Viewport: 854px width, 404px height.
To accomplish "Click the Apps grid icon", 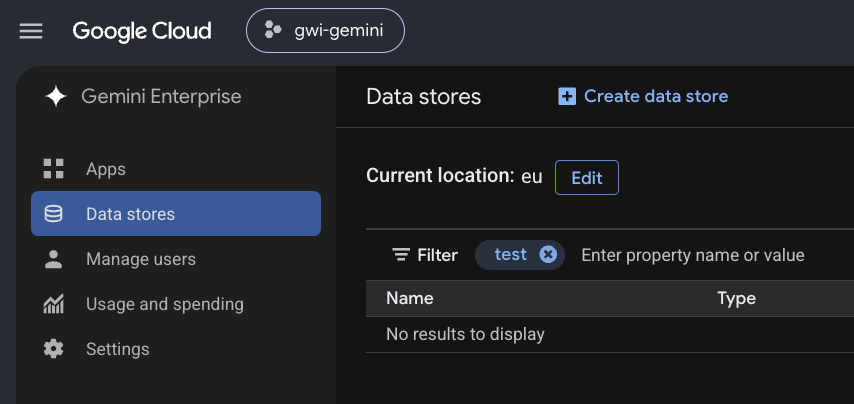I will click(x=53, y=169).
